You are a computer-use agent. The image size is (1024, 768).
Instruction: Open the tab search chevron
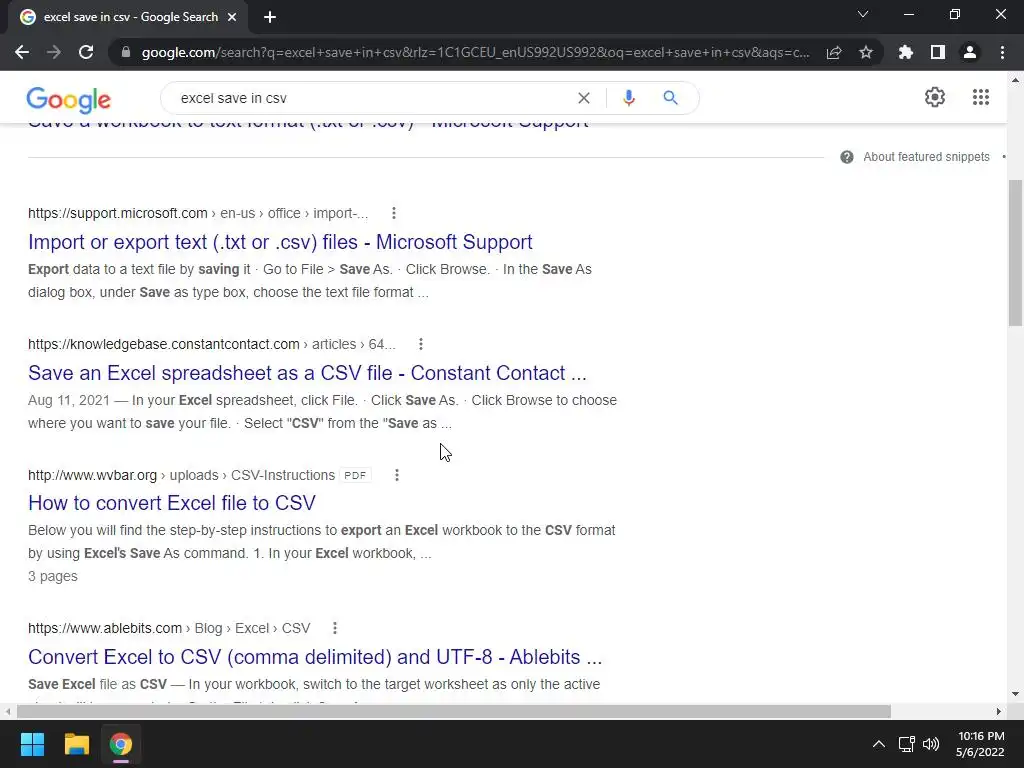[x=863, y=14]
